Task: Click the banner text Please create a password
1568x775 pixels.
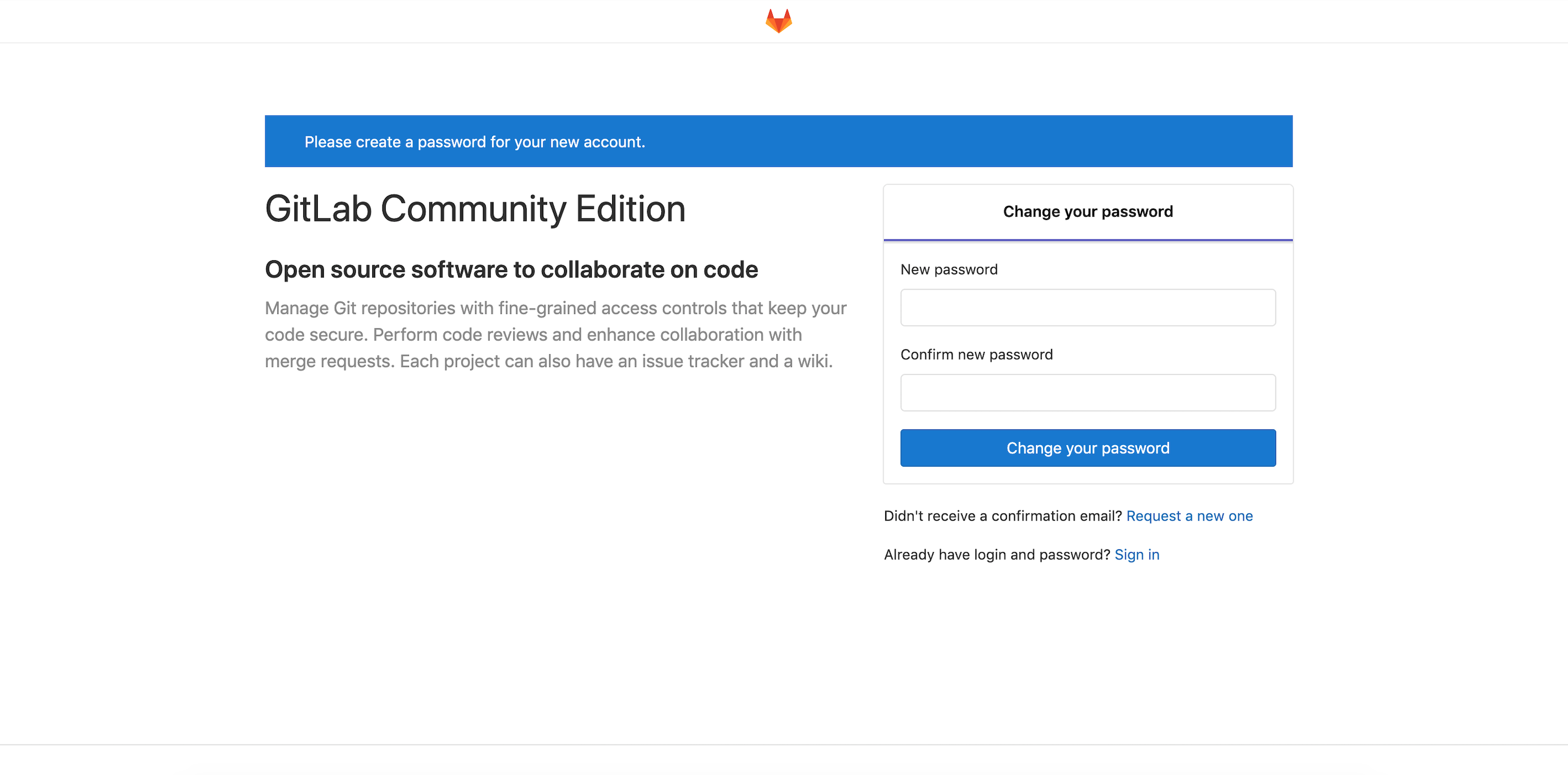Action: point(474,142)
